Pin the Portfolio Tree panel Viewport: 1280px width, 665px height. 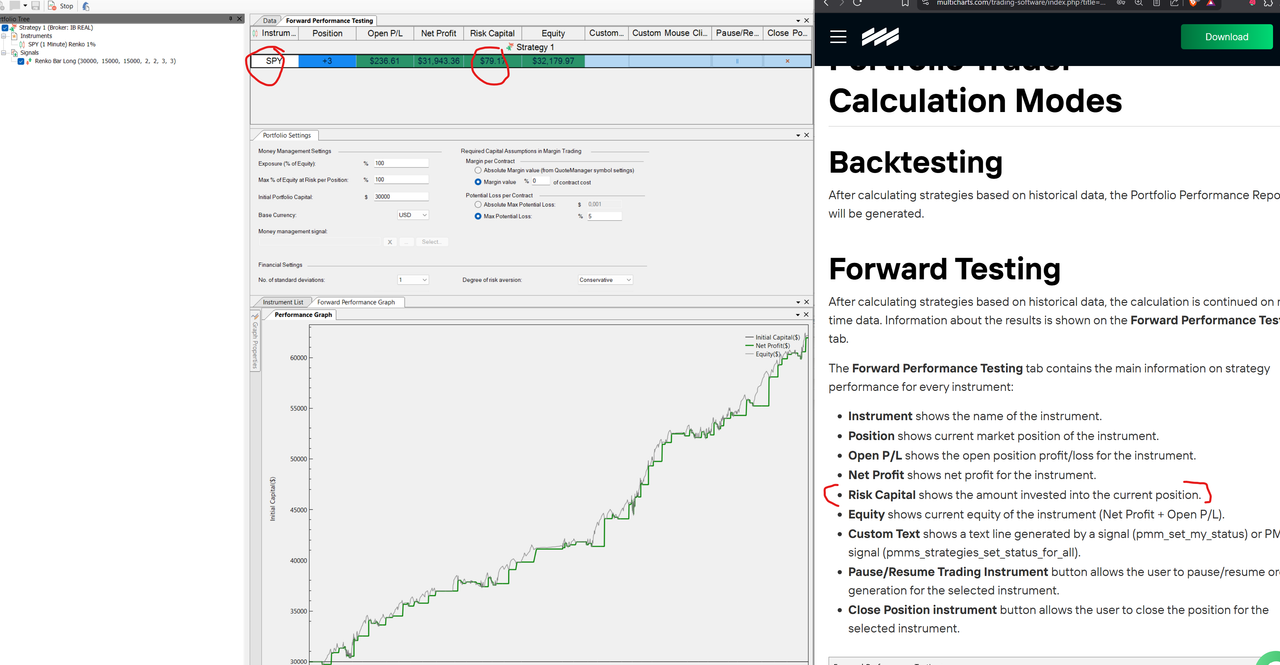coord(231,19)
